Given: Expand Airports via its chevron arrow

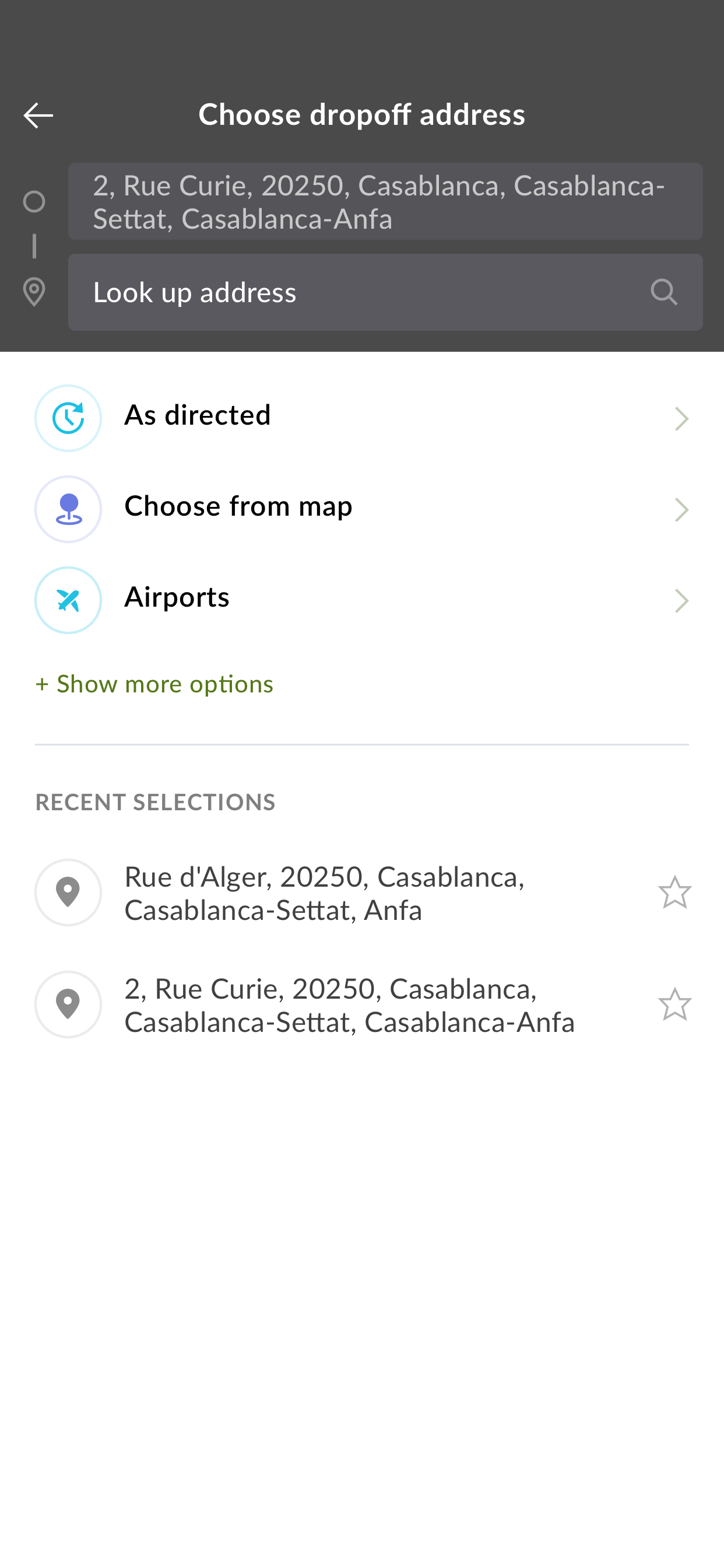Looking at the screenshot, I should coord(681,601).
